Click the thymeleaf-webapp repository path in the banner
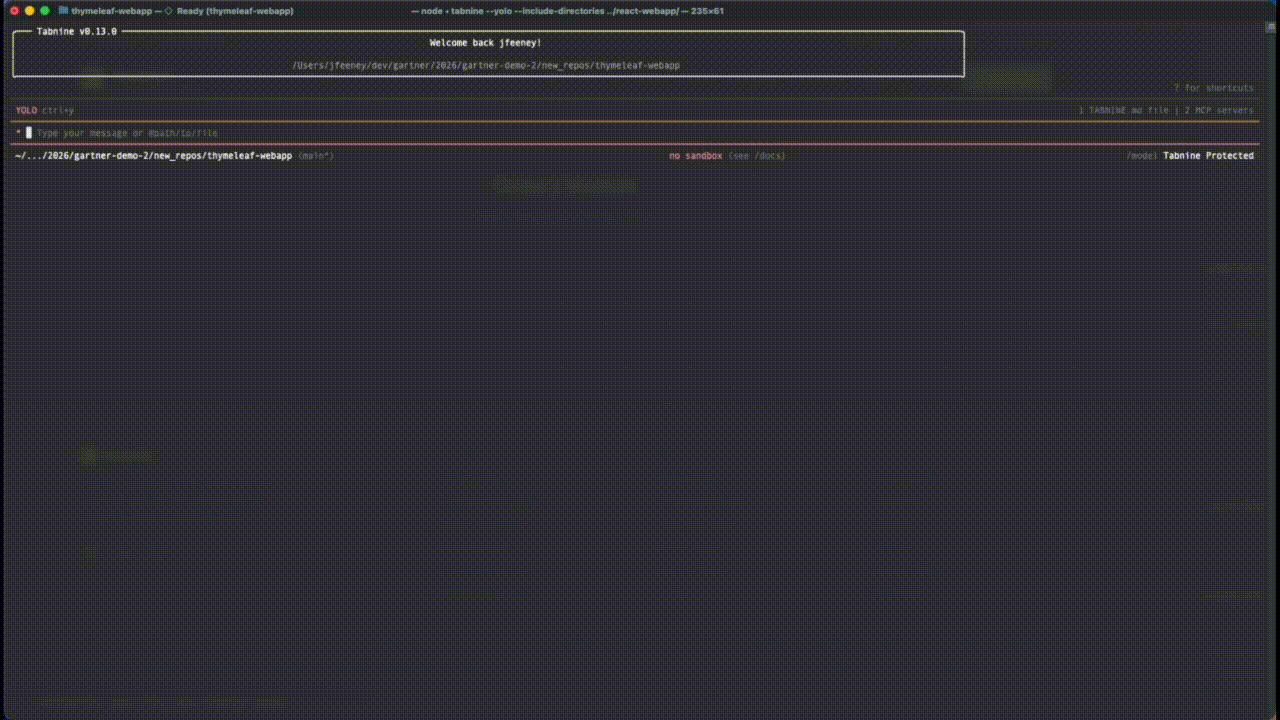 488,65
